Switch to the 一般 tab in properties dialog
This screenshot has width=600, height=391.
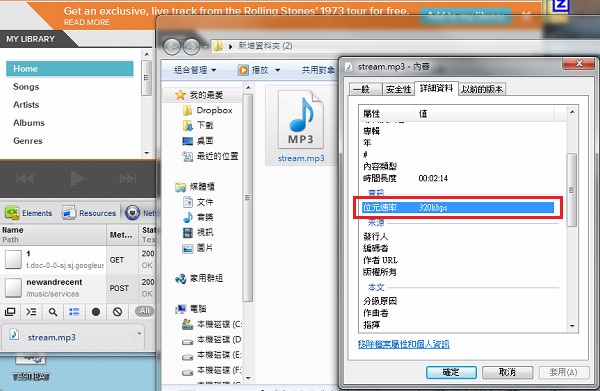tap(365, 89)
